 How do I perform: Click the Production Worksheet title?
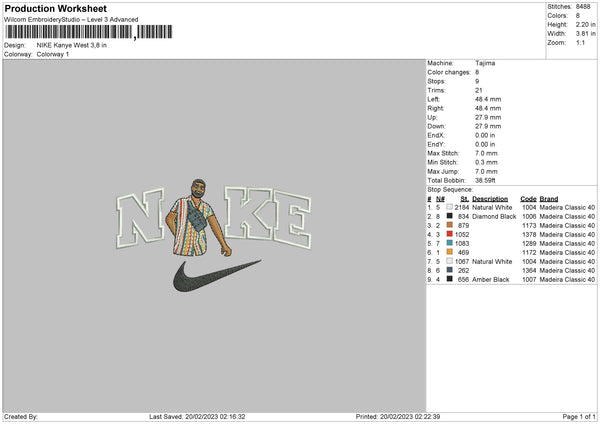click(55, 8)
